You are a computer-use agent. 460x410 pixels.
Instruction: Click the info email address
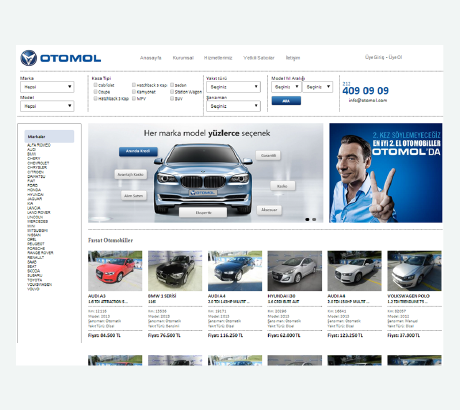point(368,100)
